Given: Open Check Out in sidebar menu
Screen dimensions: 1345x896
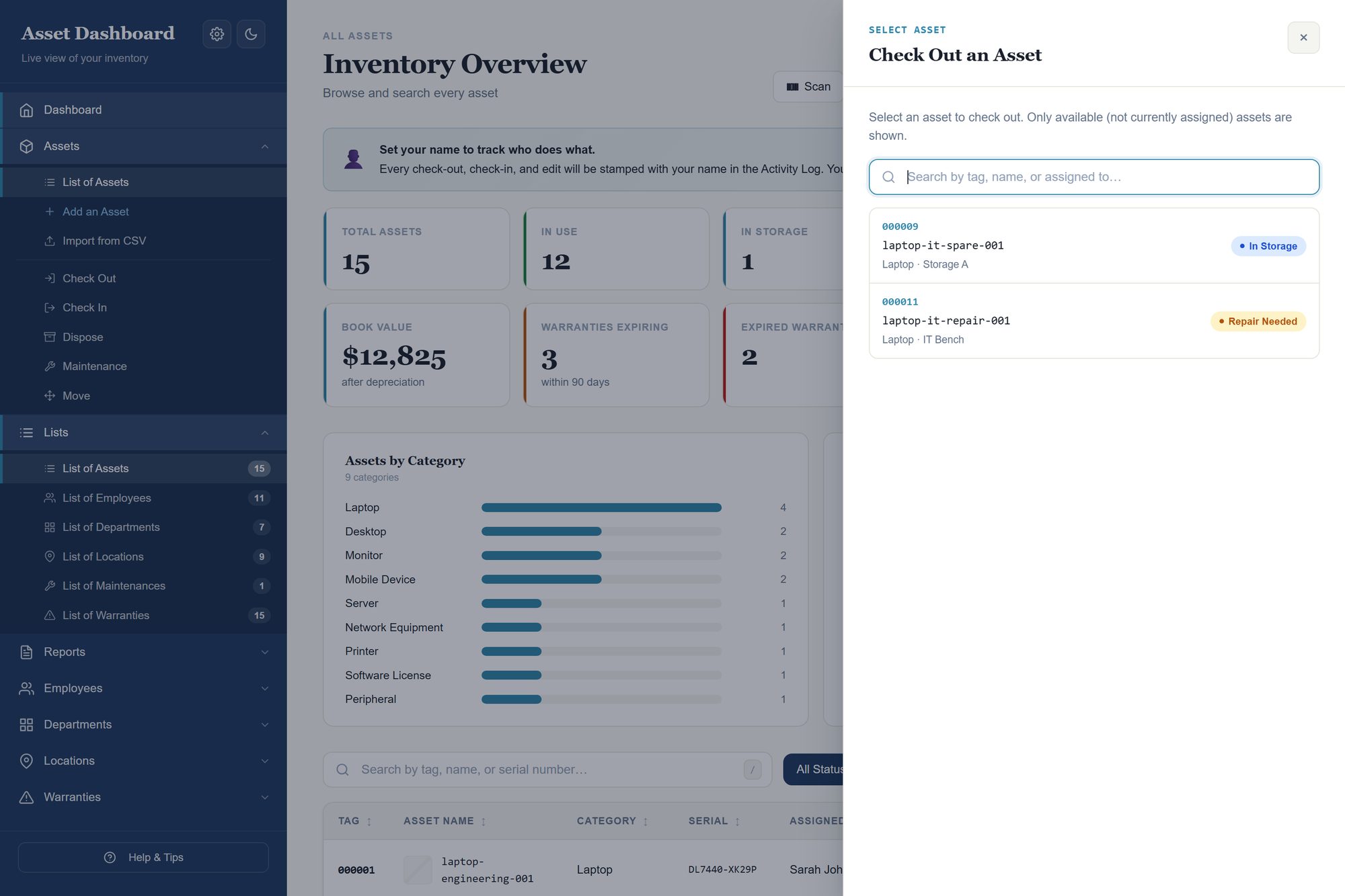Looking at the screenshot, I should tap(144, 278).
